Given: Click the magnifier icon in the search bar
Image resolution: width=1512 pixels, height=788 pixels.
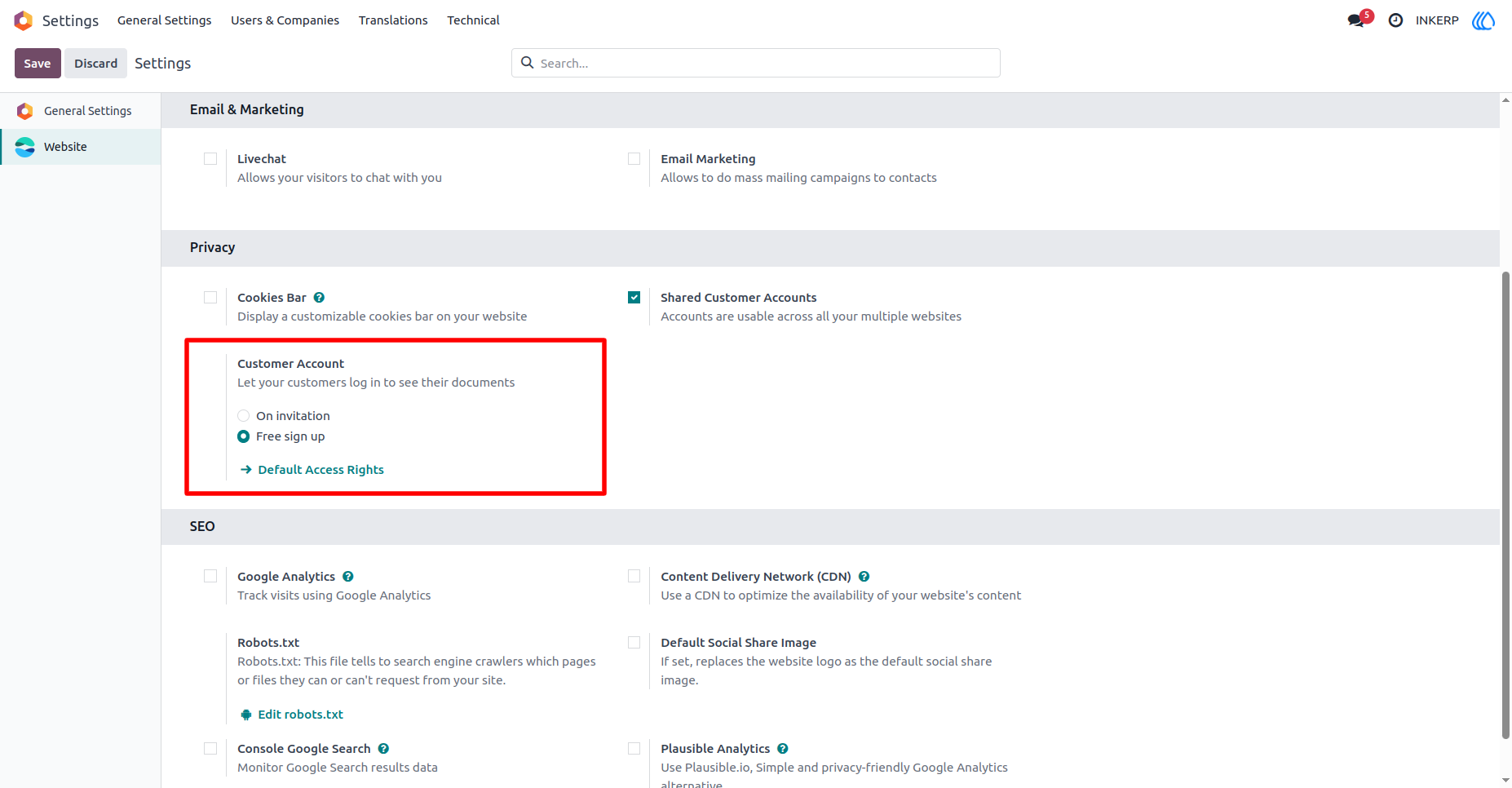Looking at the screenshot, I should pos(528,63).
